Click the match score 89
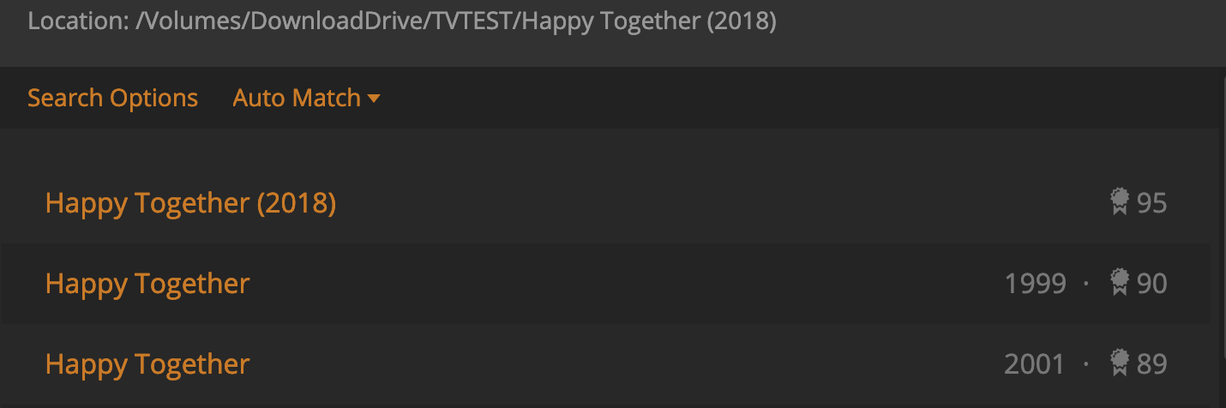The height and width of the screenshot is (408, 1226). coord(1152,364)
